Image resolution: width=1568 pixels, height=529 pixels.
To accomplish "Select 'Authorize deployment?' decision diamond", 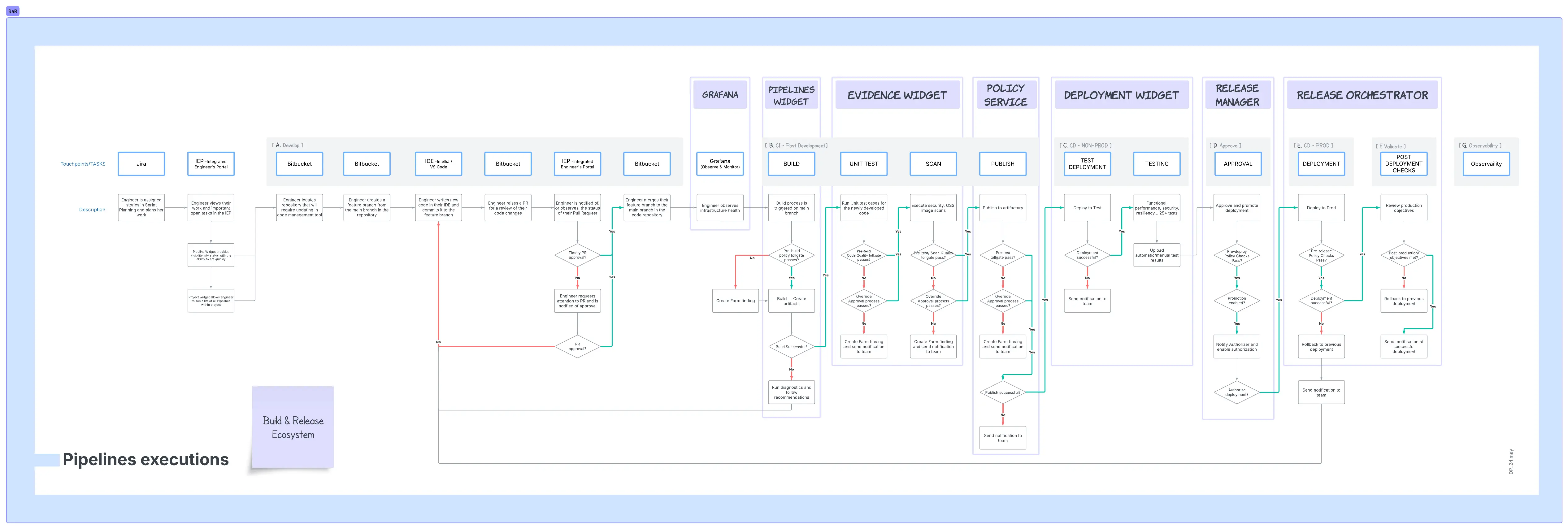I will point(1237,392).
